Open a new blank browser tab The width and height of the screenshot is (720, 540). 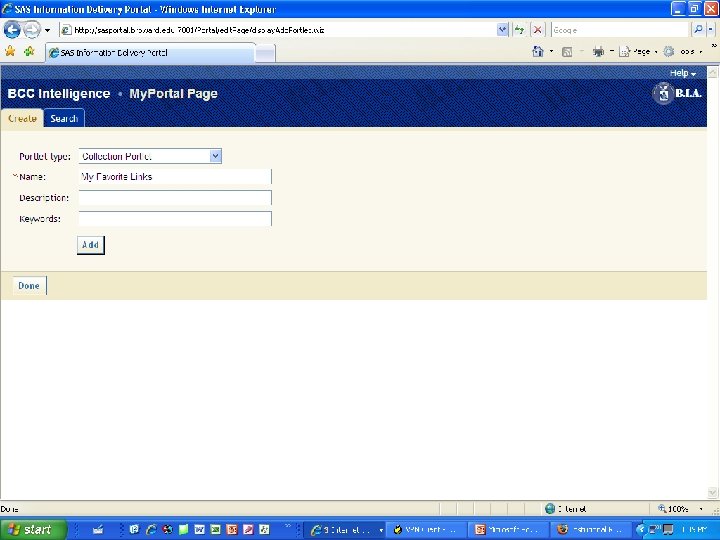265,54
